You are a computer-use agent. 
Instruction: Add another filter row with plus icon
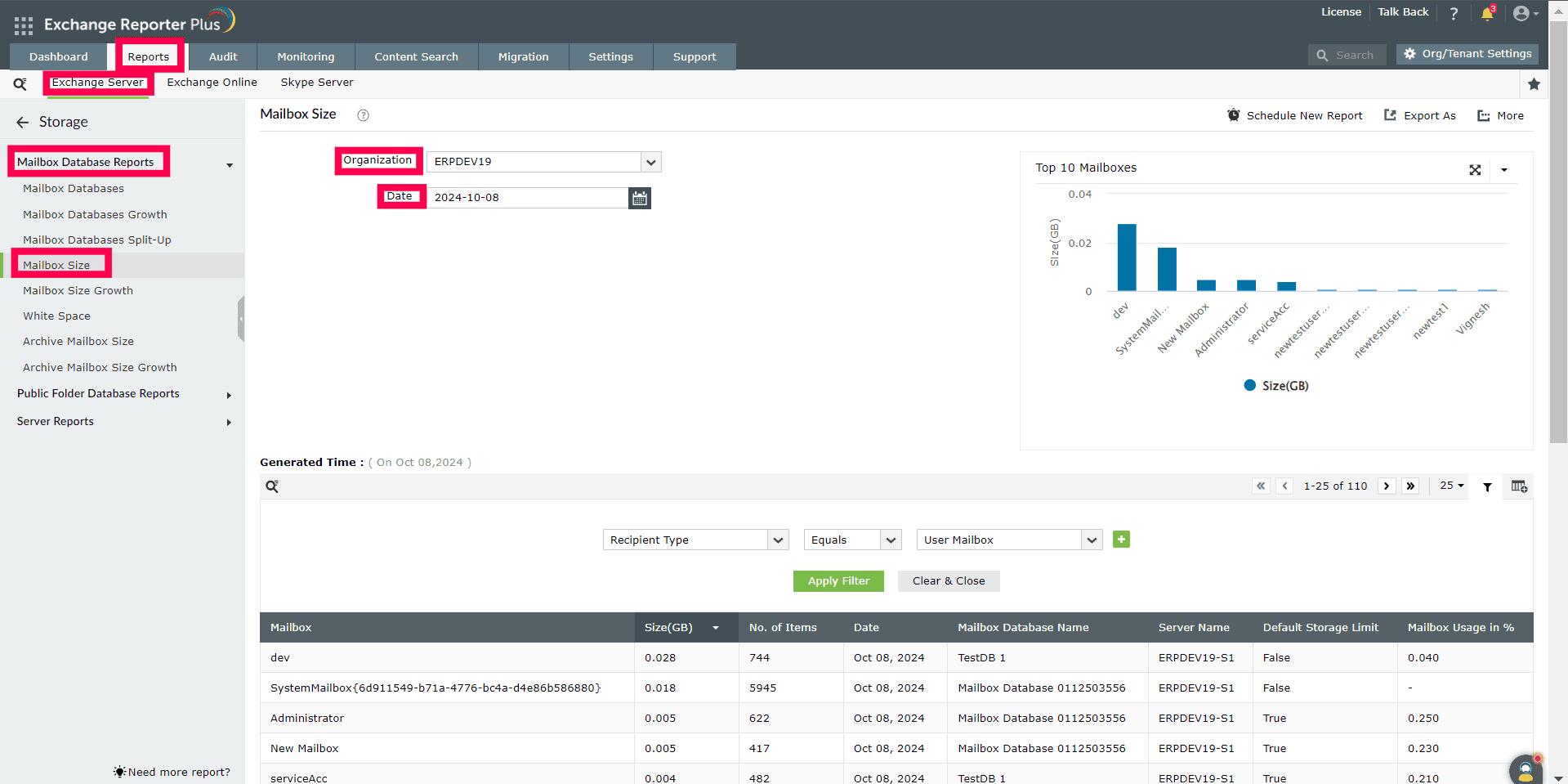[1121, 540]
